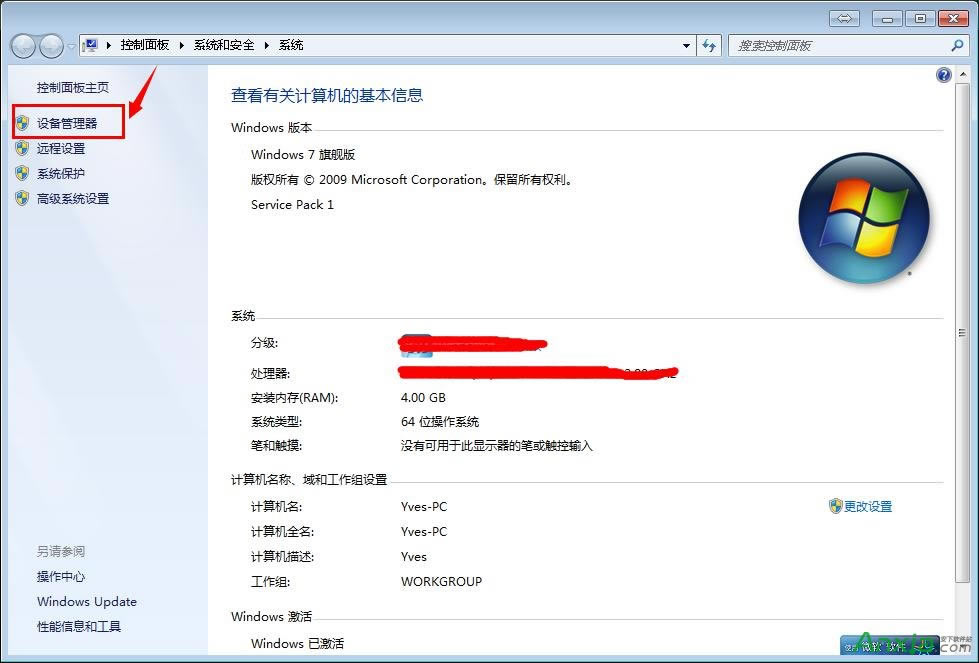Go to 控制面板 in the breadcrumb path

point(145,45)
